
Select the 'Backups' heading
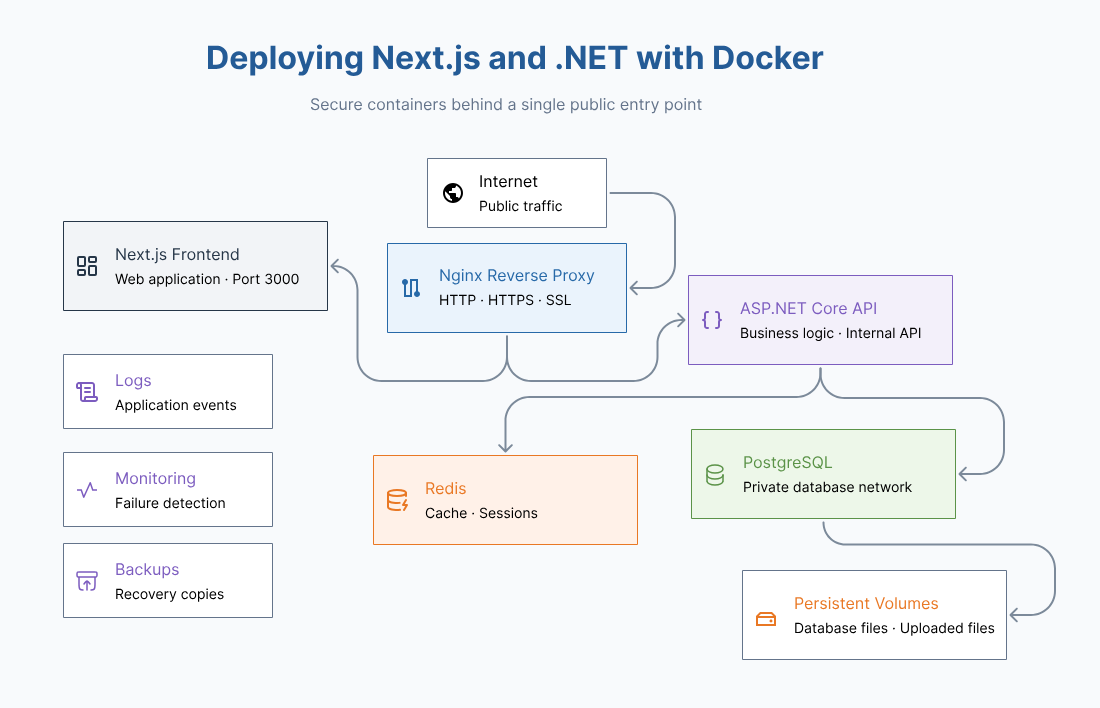tap(147, 569)
